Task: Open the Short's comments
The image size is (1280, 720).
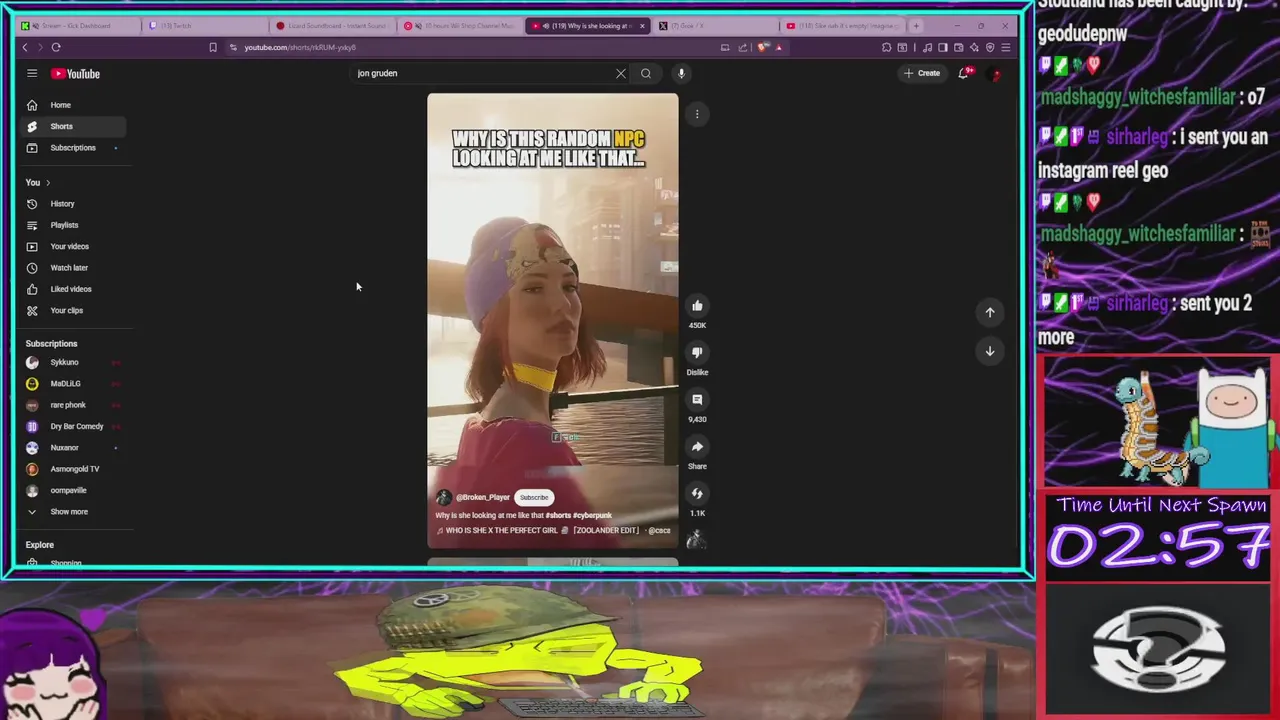Action: tap(697, 400)
